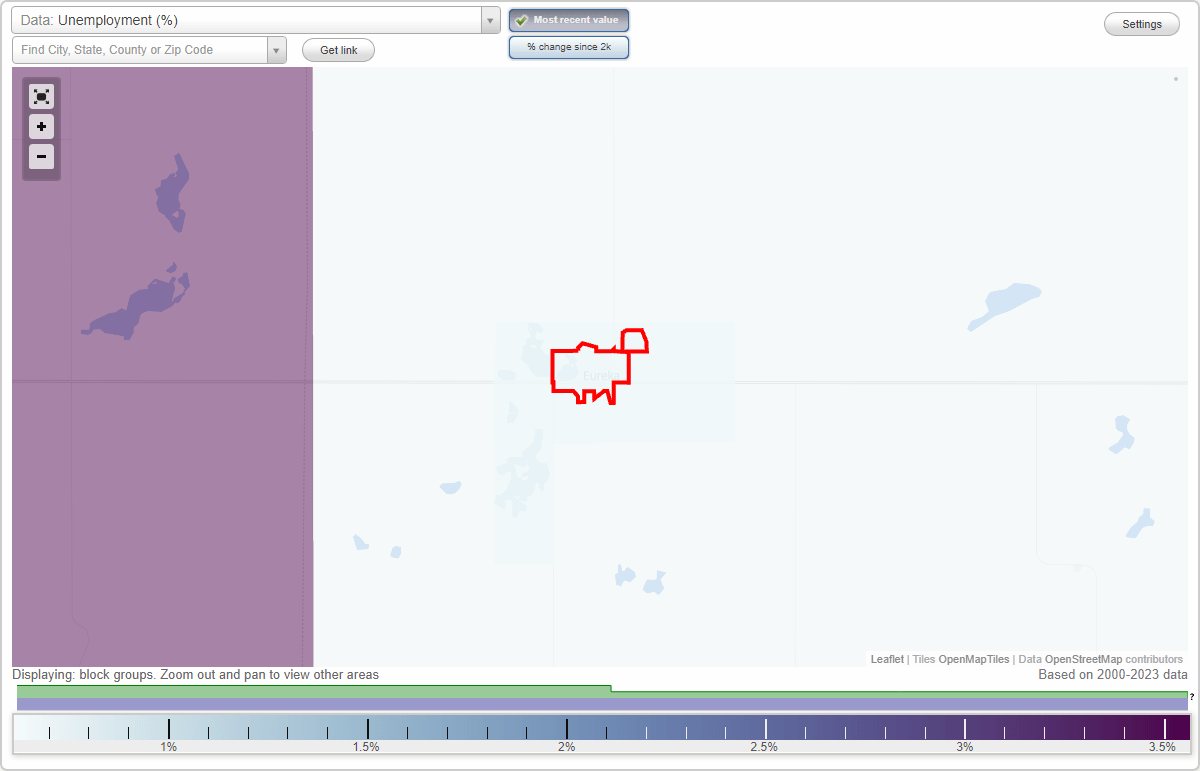Toggle off Most recent value display
The height and width of the screenshot is (771, 1200).
(569, 20)
